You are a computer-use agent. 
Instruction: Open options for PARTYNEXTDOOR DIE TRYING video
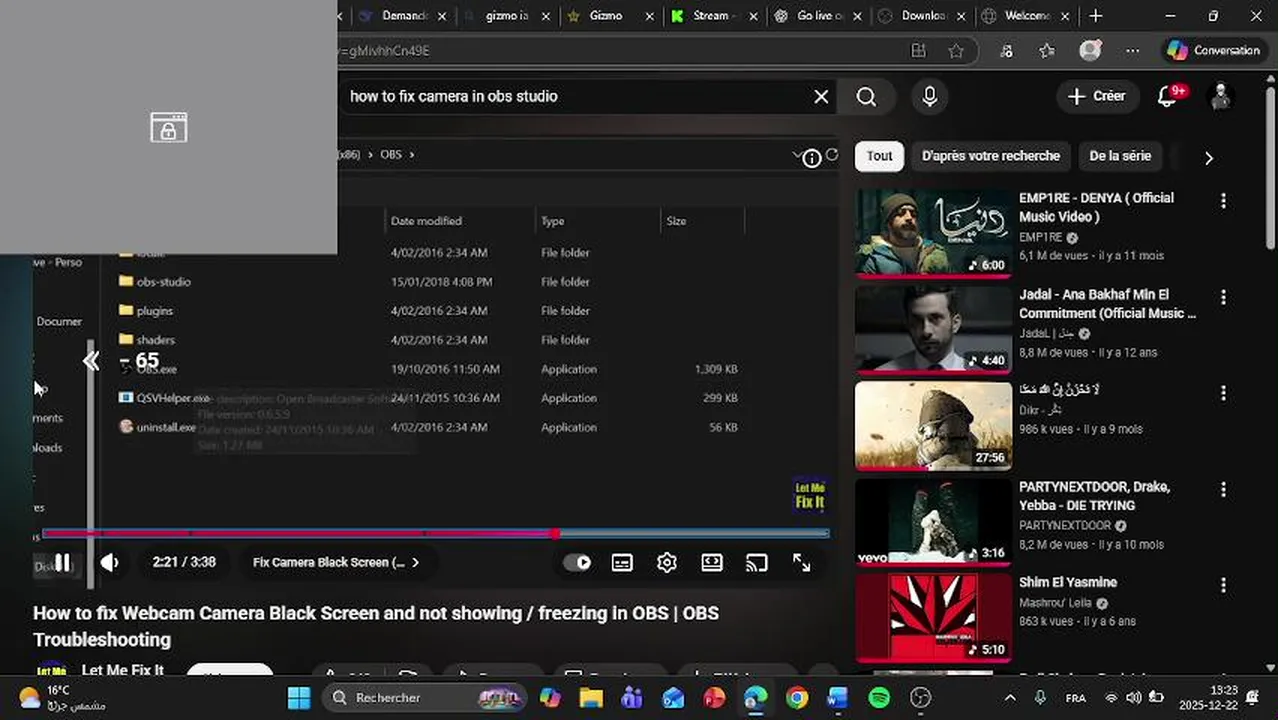tap(1223, 490)
